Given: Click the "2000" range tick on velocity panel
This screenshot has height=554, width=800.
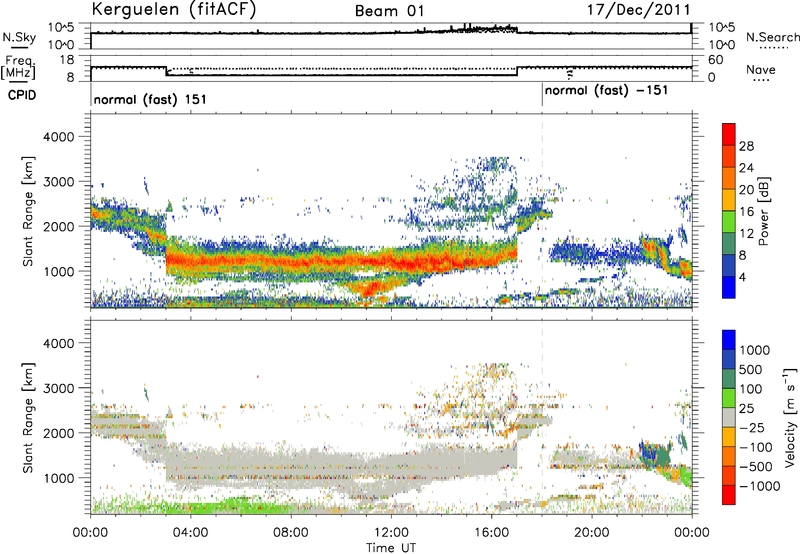Looking at the screenshot, I should coord(58,433).
